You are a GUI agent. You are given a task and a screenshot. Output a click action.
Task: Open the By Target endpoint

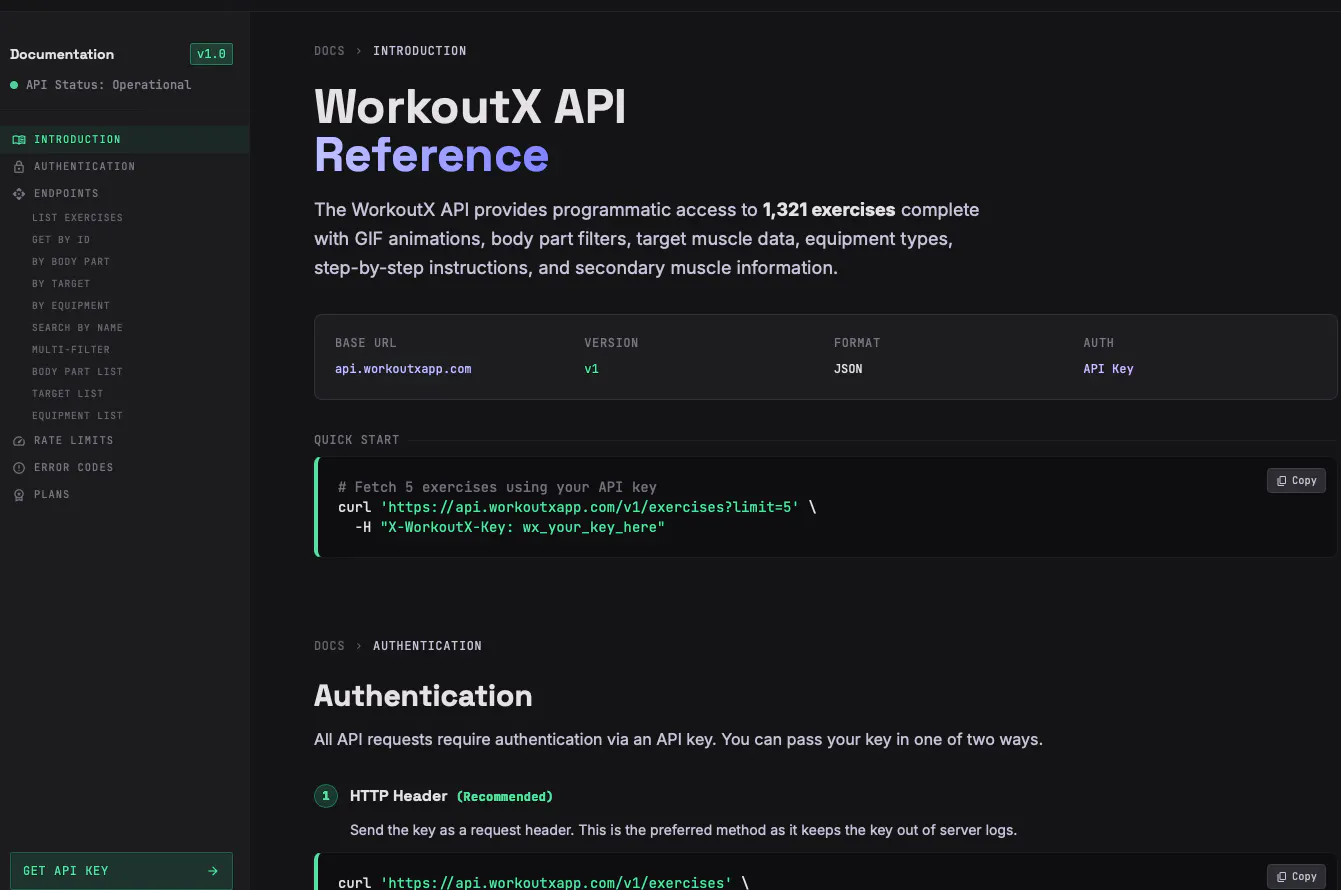click(61, 284)
